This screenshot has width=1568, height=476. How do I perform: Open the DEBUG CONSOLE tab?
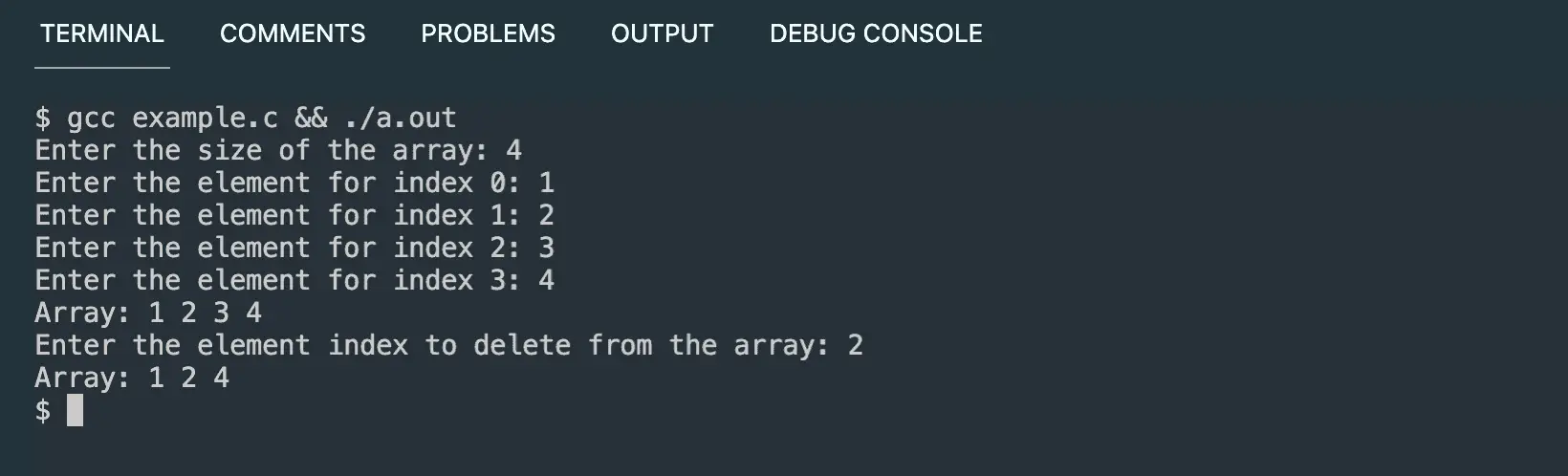[x=876, y=33]
